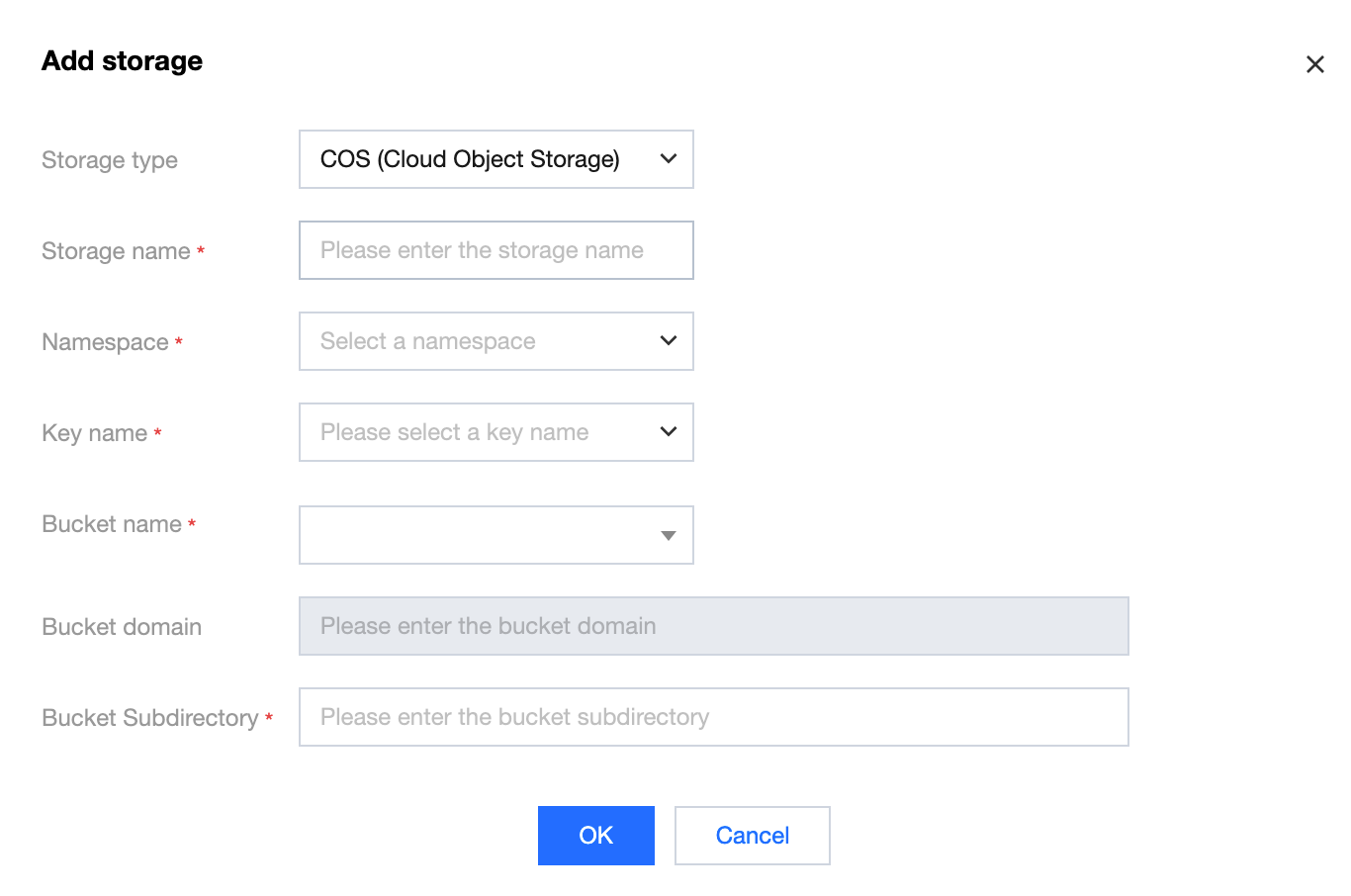The height and width of the screenshot is (896, 1351).
Task: Open the 'Select a namespace' placeholder
Action: point(427,341)
